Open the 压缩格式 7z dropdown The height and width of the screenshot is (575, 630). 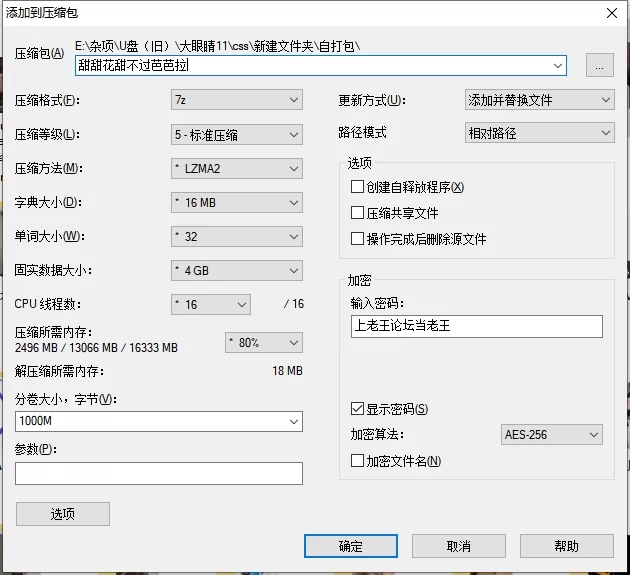tap(237, 100)
